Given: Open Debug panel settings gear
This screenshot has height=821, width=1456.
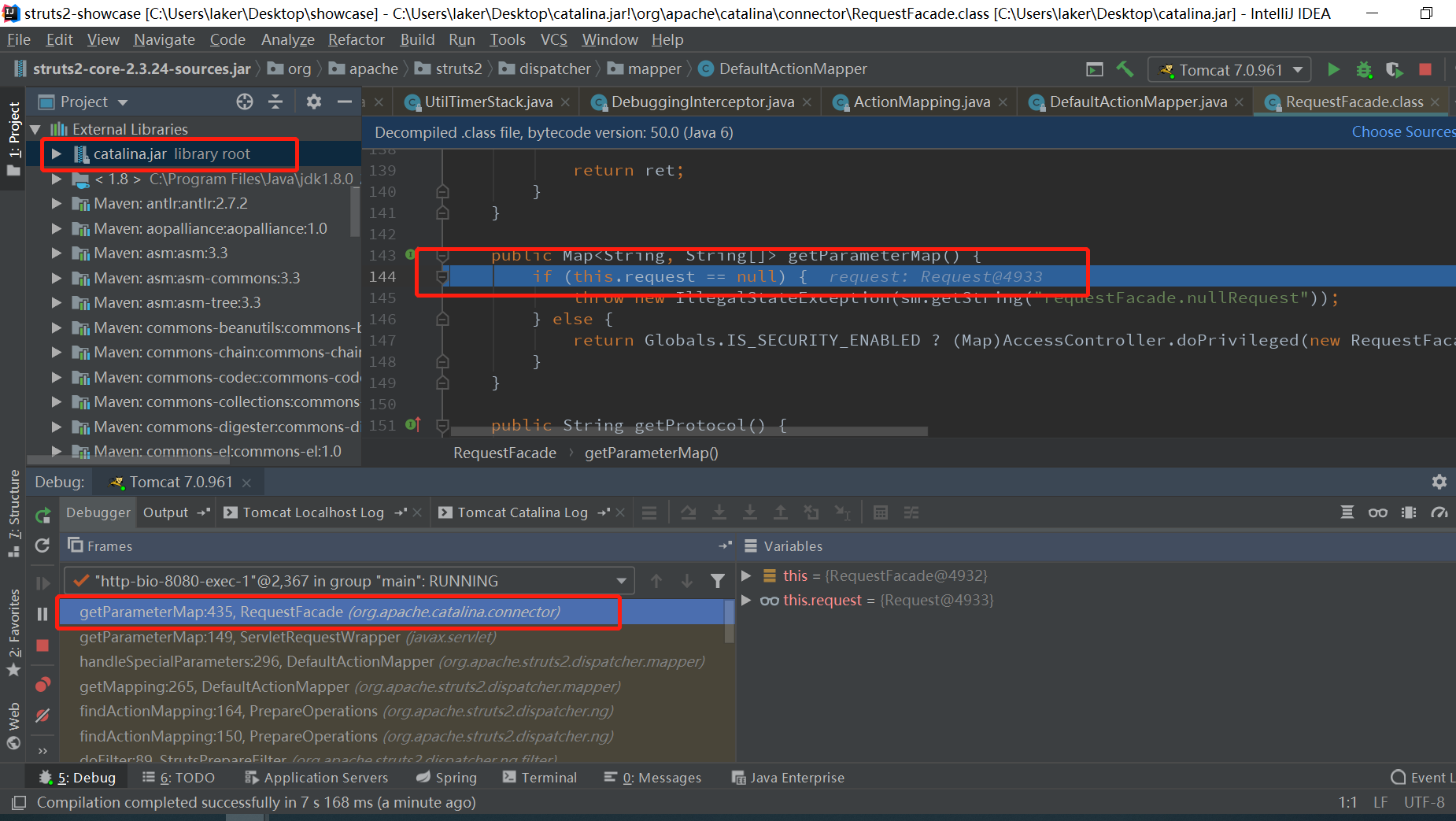Looking at the screenshot, I should [x=1439, y=482].
